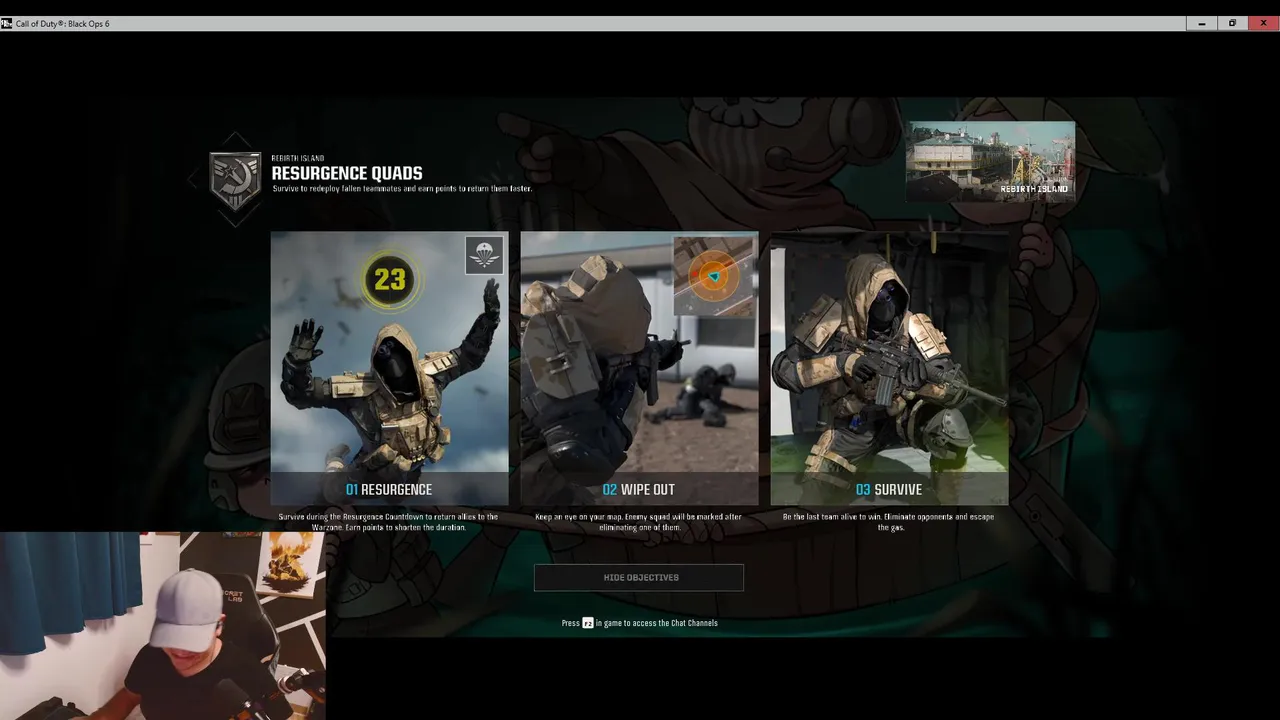Restore down the Call of Duty window
Image resolution: width=1280 pixels, height=720 pixels.
tap(1232, 23)
